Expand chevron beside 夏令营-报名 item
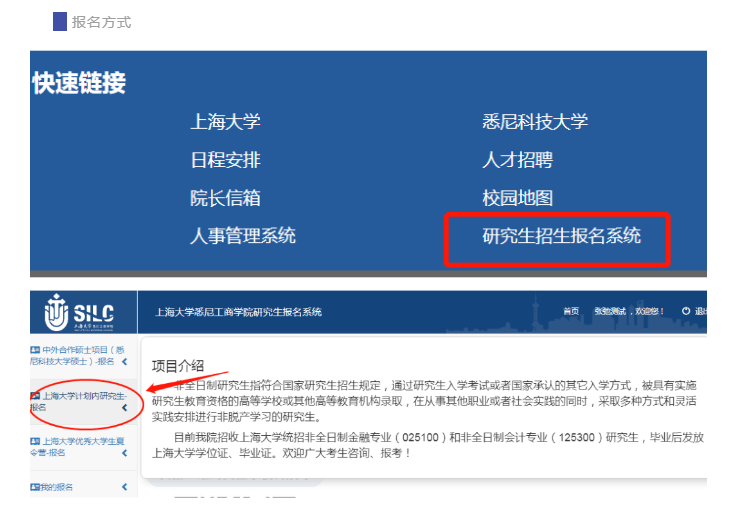The height and width of the screenshot is (513, 739). pyautogui.click(x=124, y=453)
